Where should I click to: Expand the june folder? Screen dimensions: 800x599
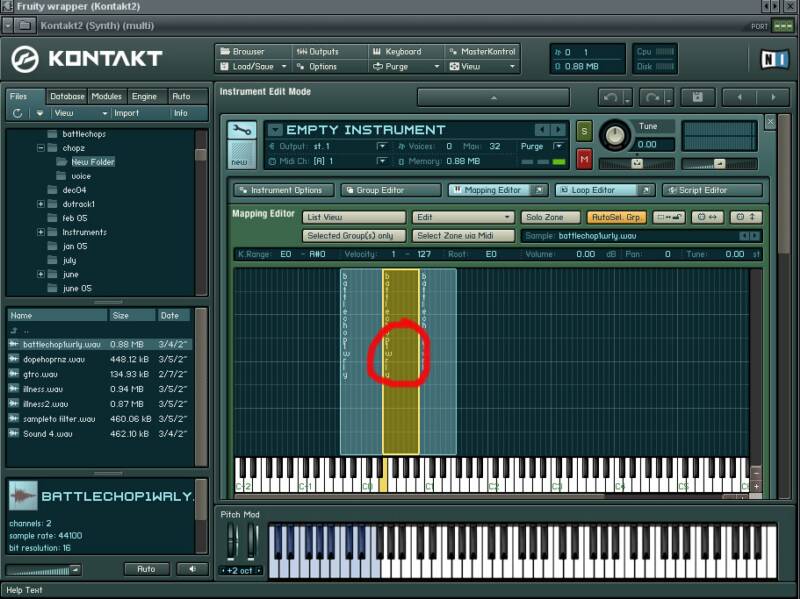coord(40,274)
